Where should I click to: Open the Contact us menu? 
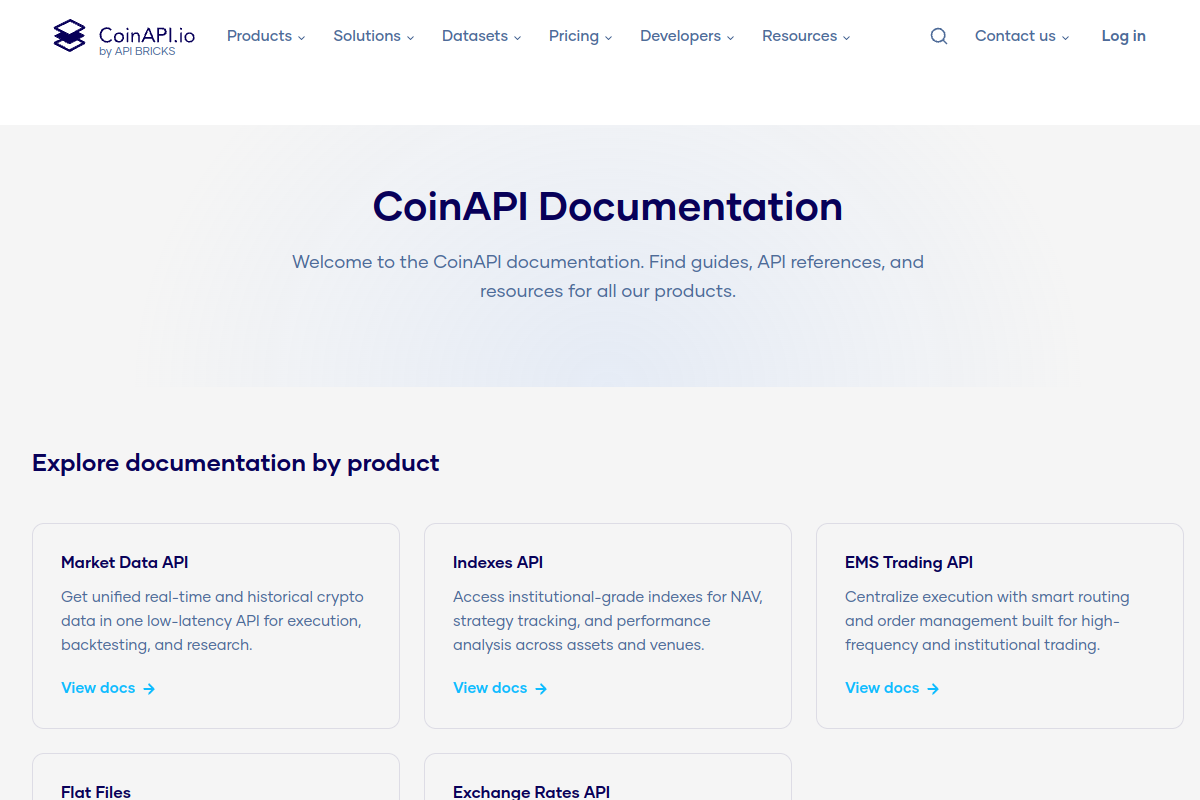pyautogui.click(x=1022, y=36)
